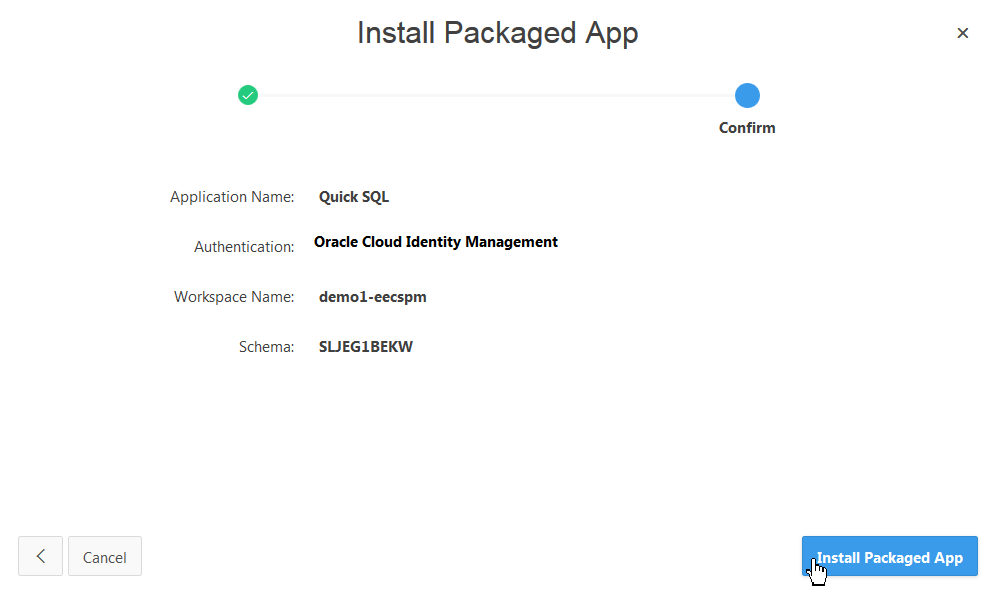The width and height of the screenshot is (997, 592).
Task: Click the wizard progress bar line
Action: [497, 95]
